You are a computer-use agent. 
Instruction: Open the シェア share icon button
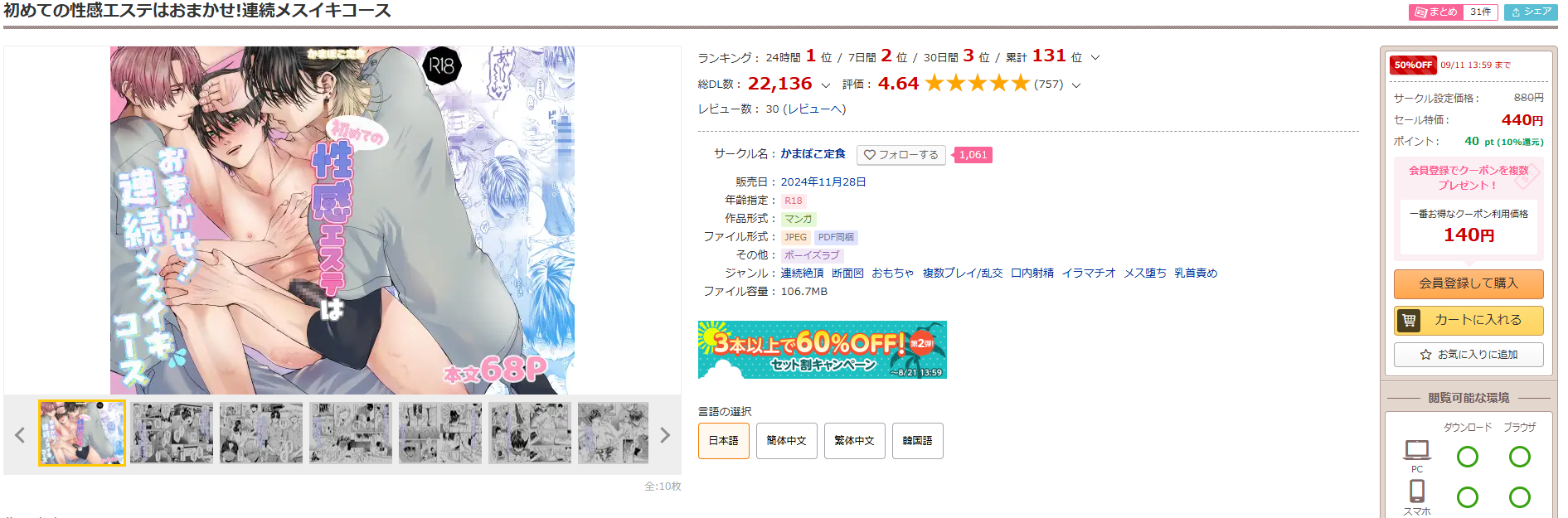tap(1531, 12)
